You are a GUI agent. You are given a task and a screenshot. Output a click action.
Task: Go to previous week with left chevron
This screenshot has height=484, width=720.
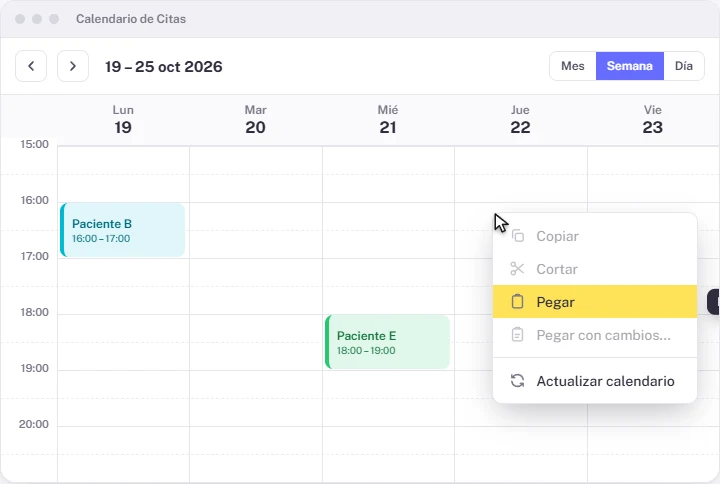tap(31, 66)
